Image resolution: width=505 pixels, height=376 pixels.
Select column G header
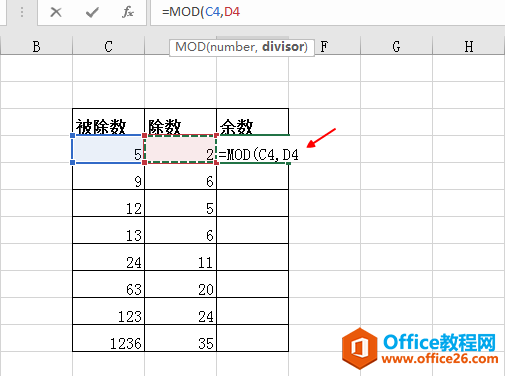396,46
